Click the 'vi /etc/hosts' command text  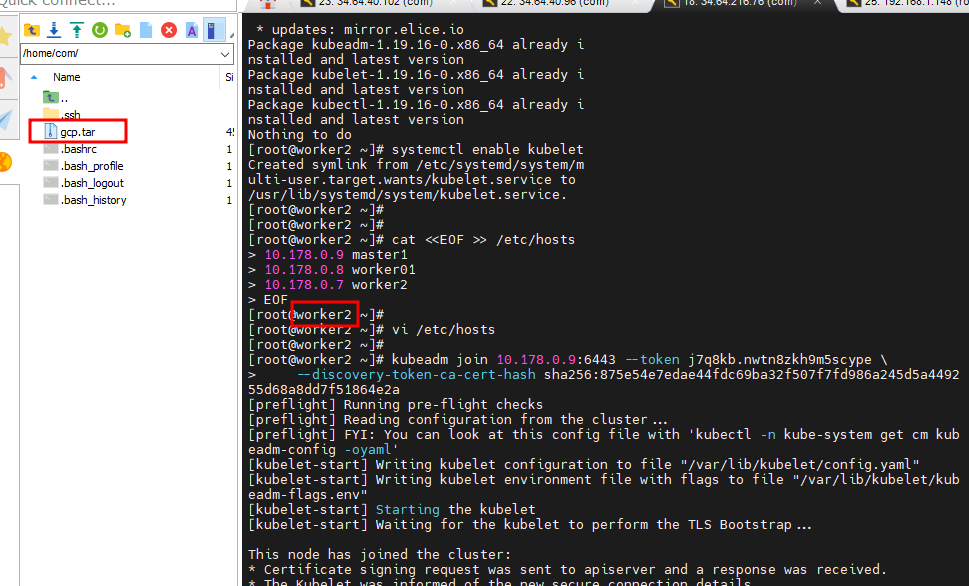pyautogui.click(x=443, y=330)
